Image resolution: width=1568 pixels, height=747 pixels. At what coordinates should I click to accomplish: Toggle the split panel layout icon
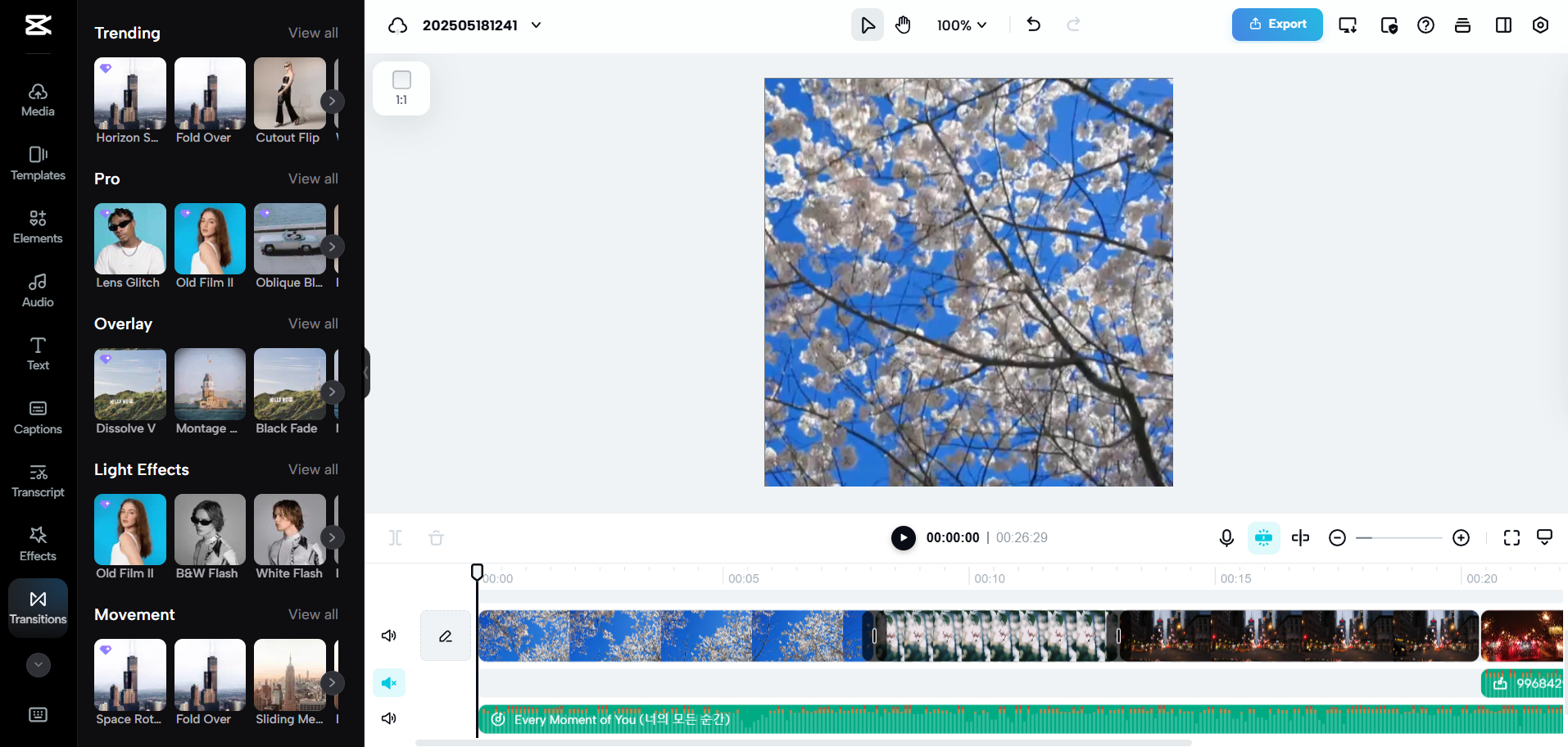click(1503, 25)
